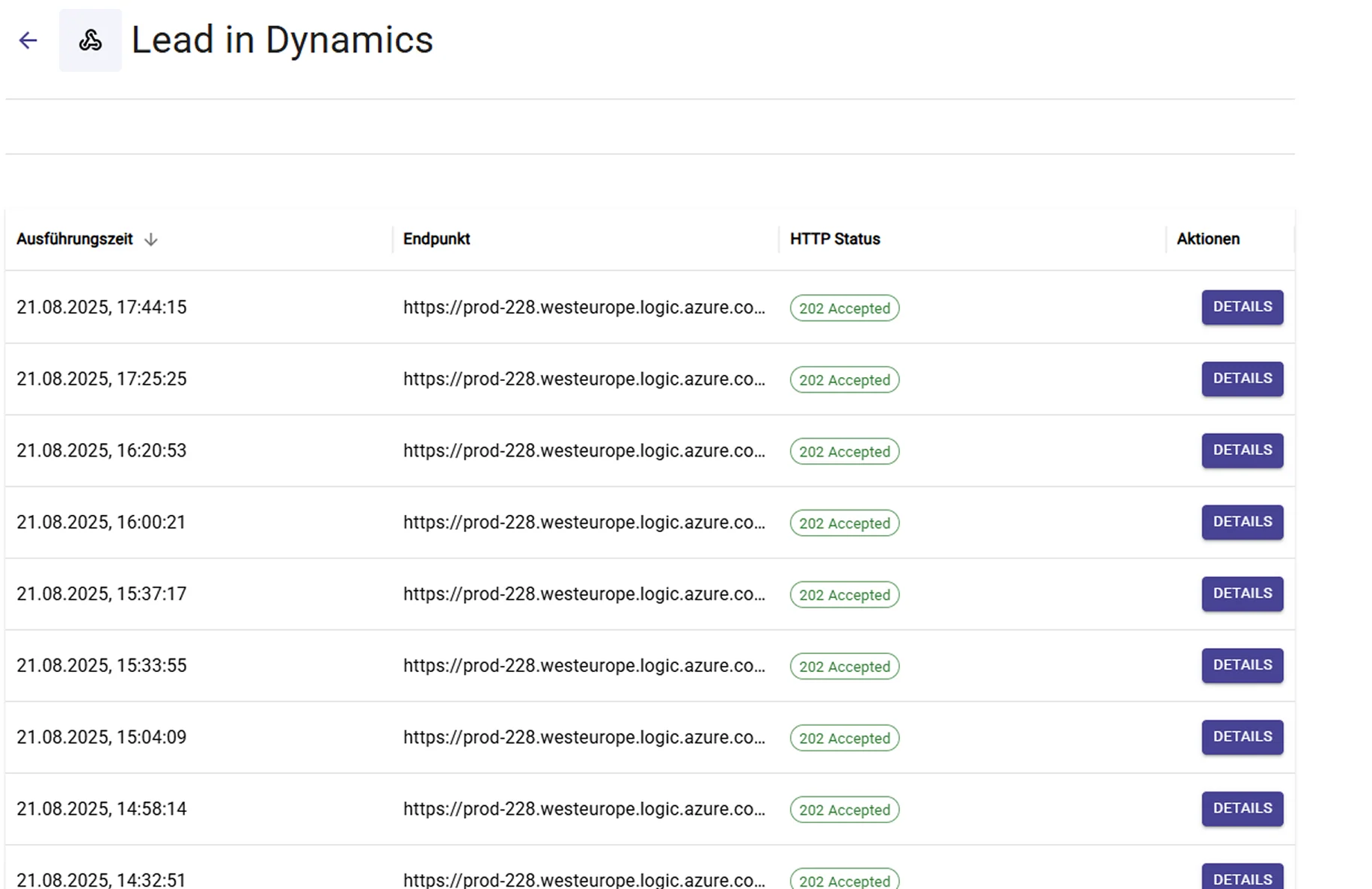
Task: Click the 202 Accepted badge in 14:58:14 row
Action: pos(845,810)
